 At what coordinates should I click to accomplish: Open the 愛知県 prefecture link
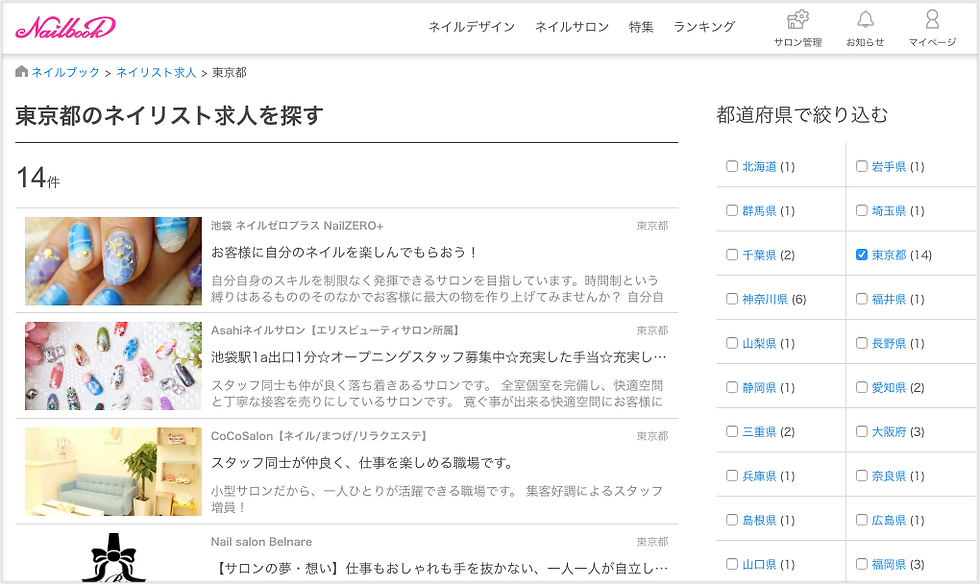tap(889, 388)
